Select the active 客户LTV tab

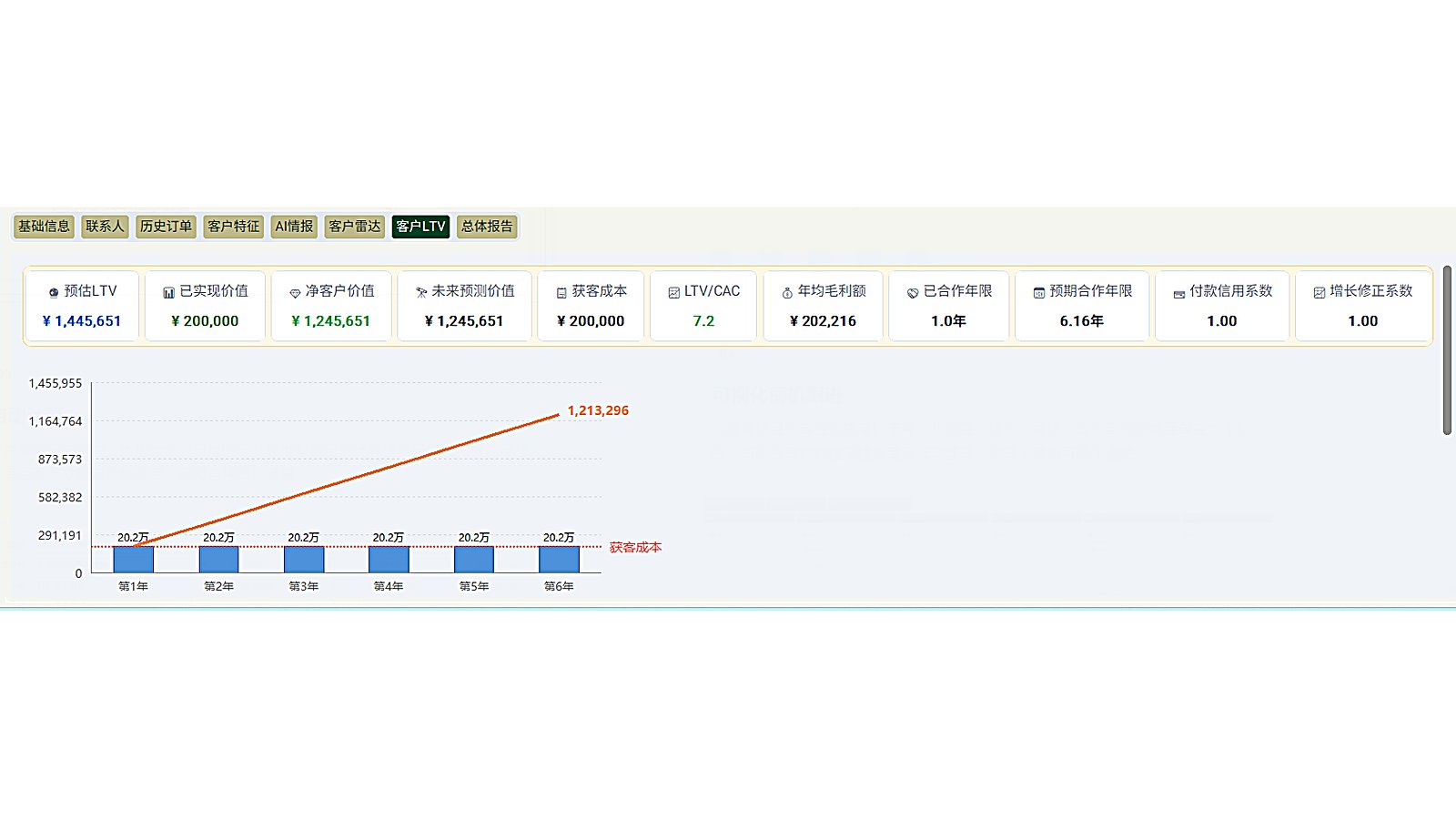coord(420,227)
